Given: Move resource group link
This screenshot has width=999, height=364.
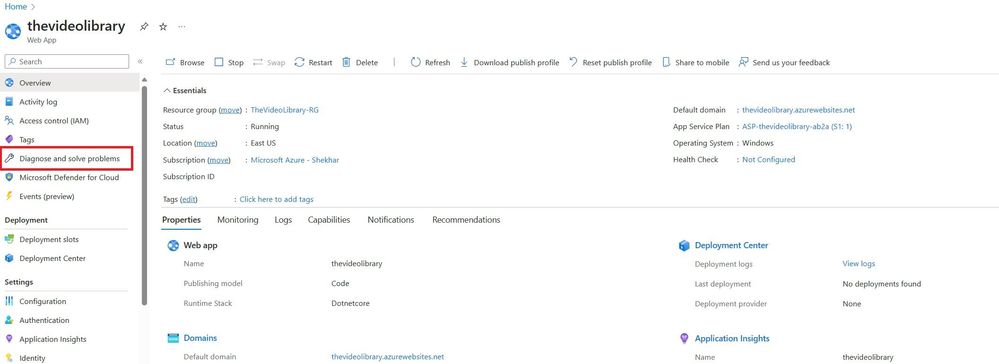Looking at the screenshot, I should 231,110.
